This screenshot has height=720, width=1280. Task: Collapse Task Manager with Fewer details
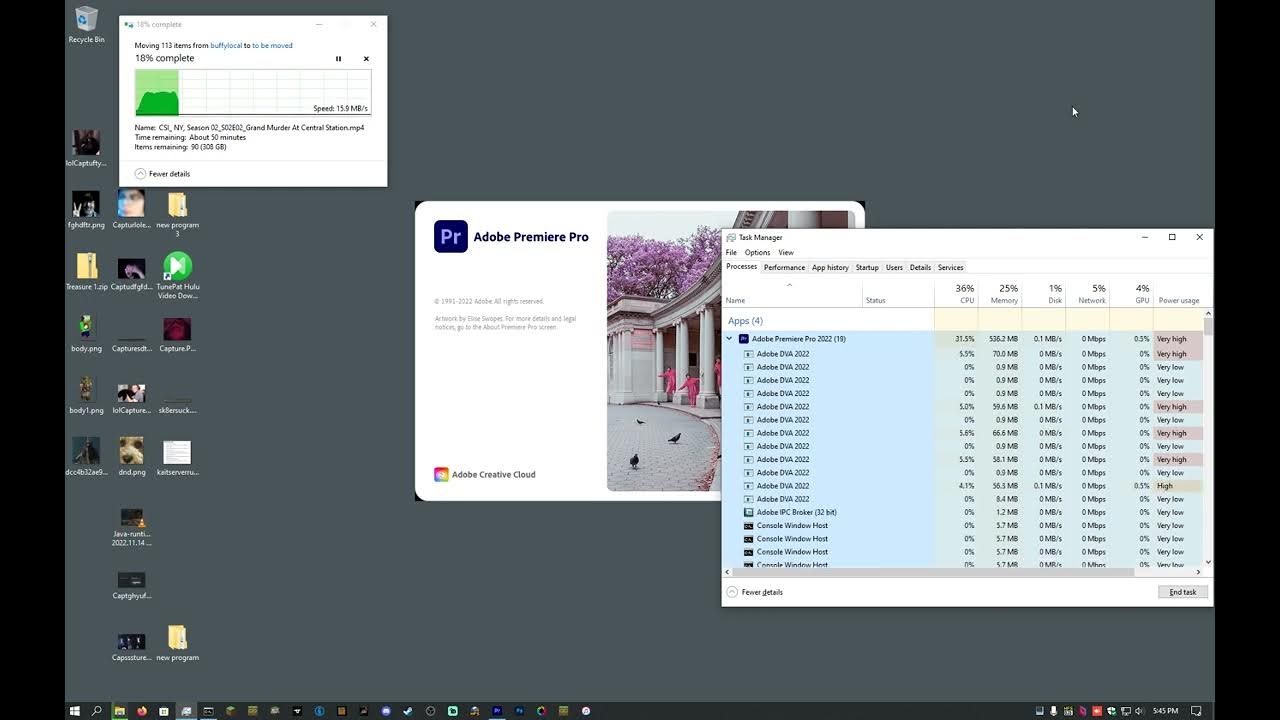point(755,592)
